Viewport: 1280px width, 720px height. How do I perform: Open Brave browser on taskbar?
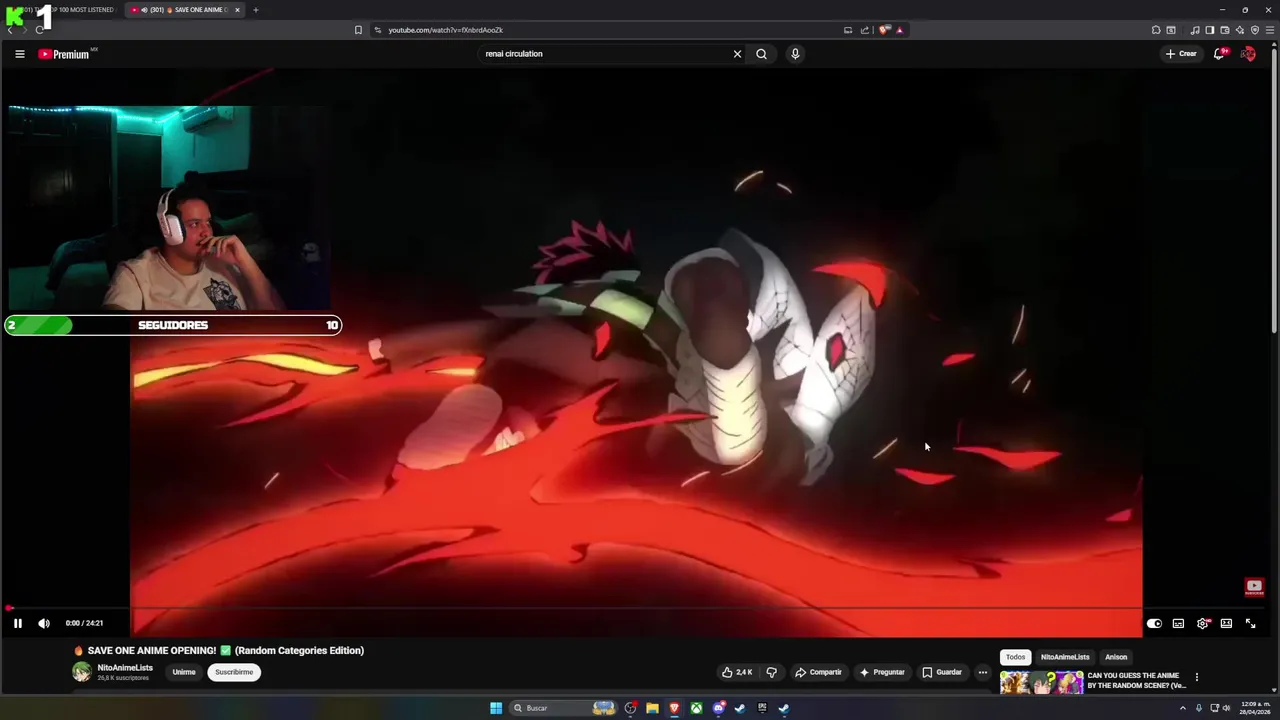pos(674,708)
